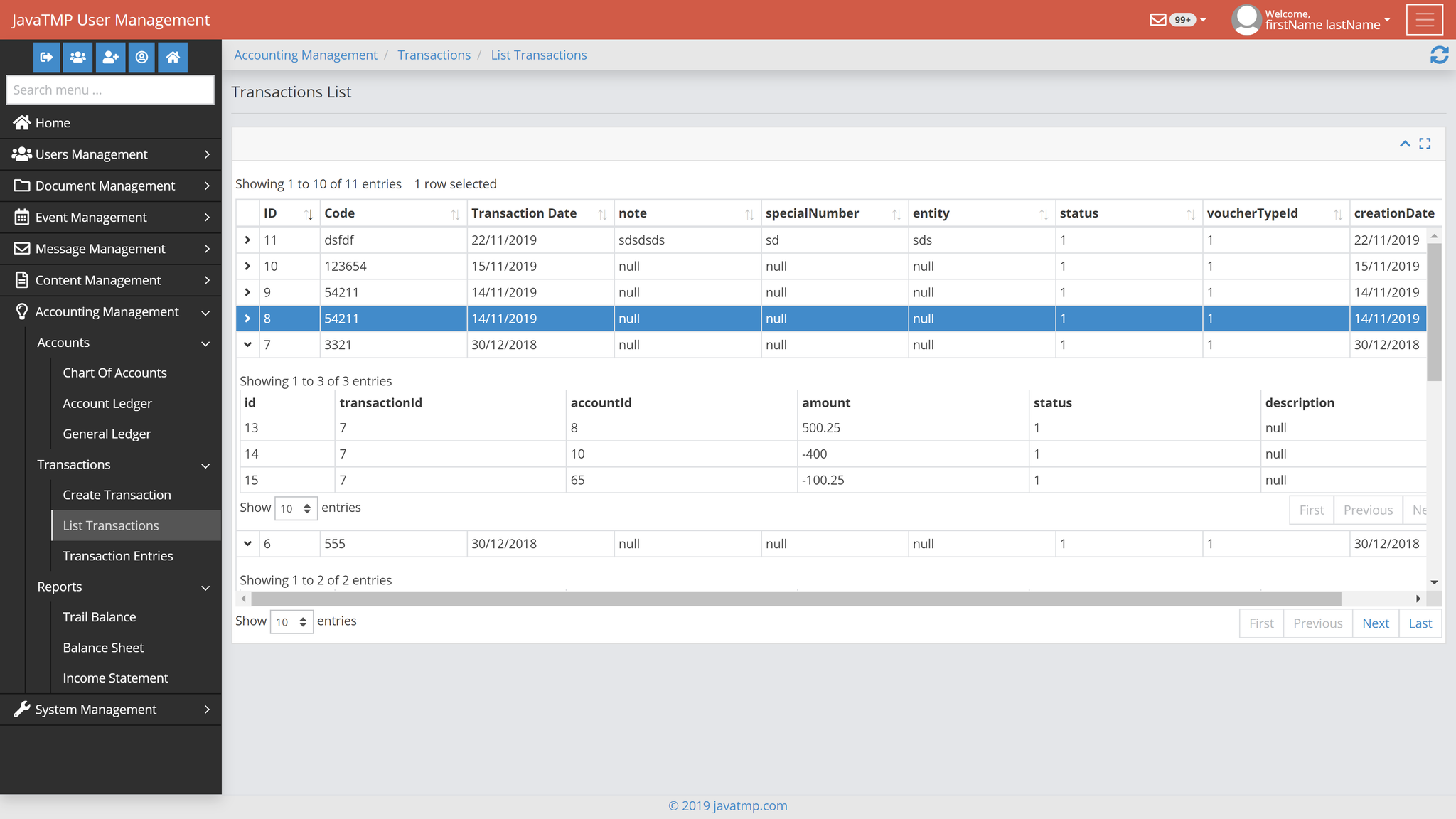Toggle Transactions submenu collapse

[x=206, y=464]
